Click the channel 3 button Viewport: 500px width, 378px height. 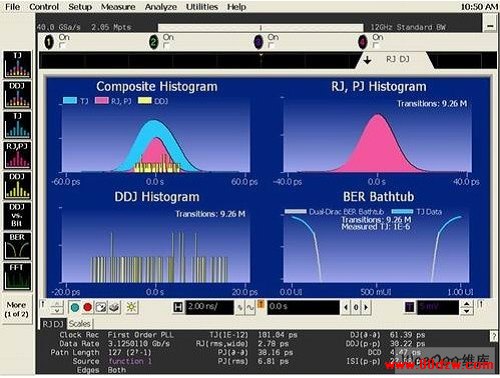(258, 42)
